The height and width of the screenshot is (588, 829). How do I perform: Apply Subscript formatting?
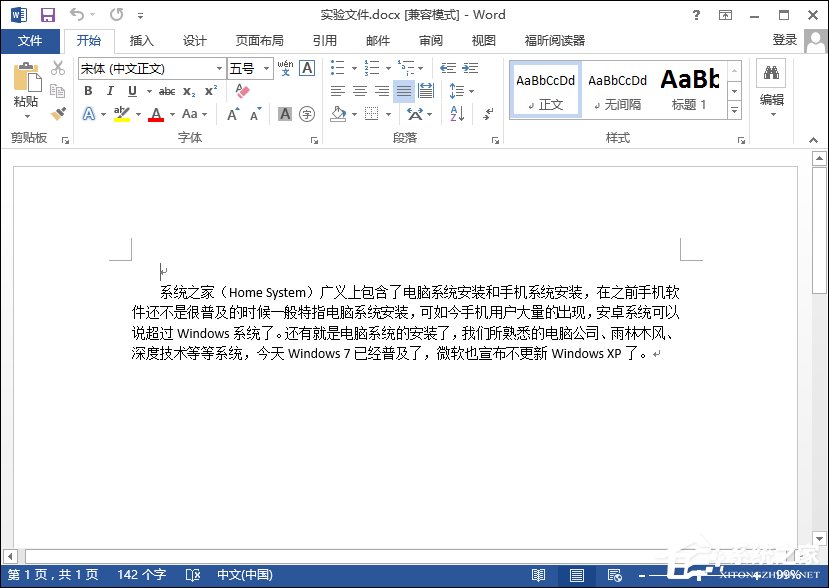[x=188, y=91]
